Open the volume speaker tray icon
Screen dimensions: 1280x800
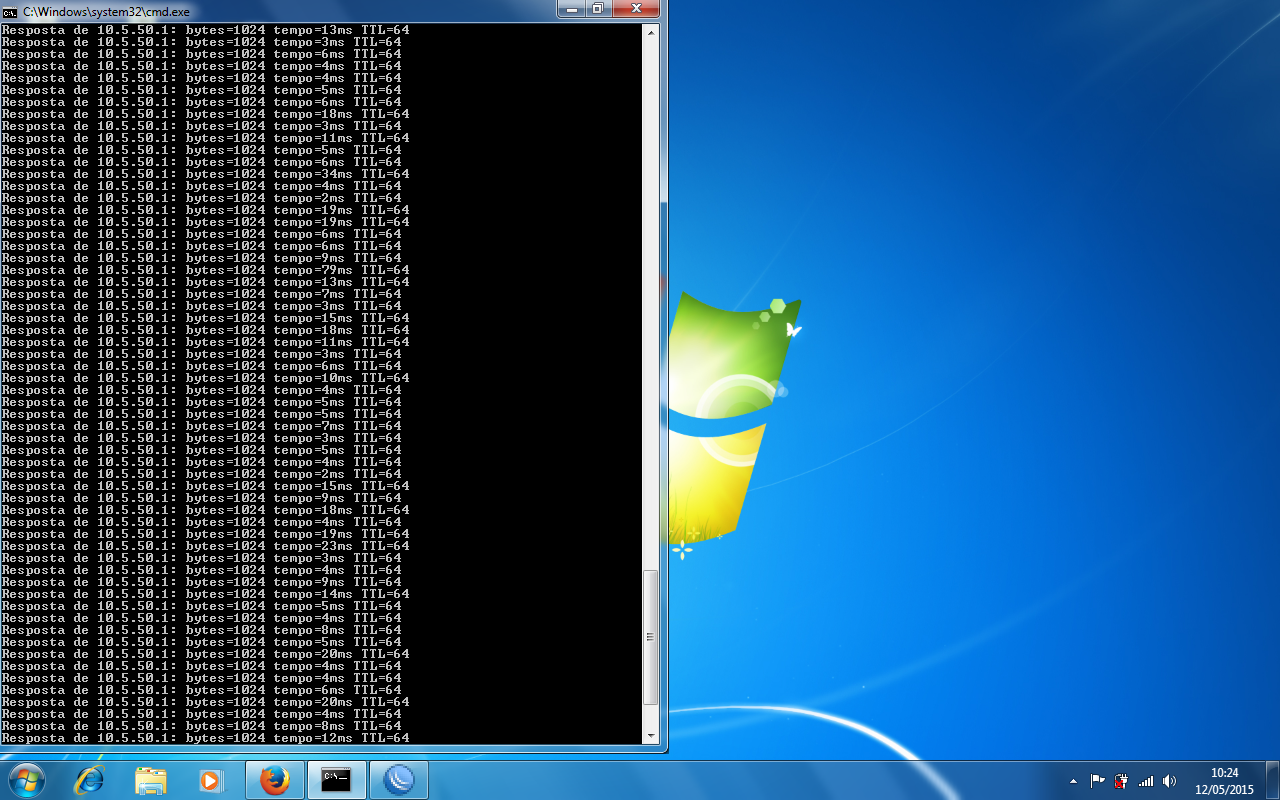pos(1169,781)
